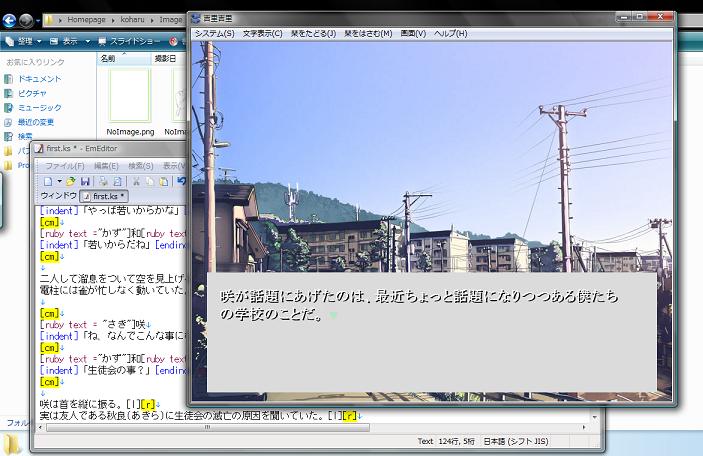Click editor line '咲は首を縦に振る。'
This screenshot has width=703, height=456.
pos(100,404)
